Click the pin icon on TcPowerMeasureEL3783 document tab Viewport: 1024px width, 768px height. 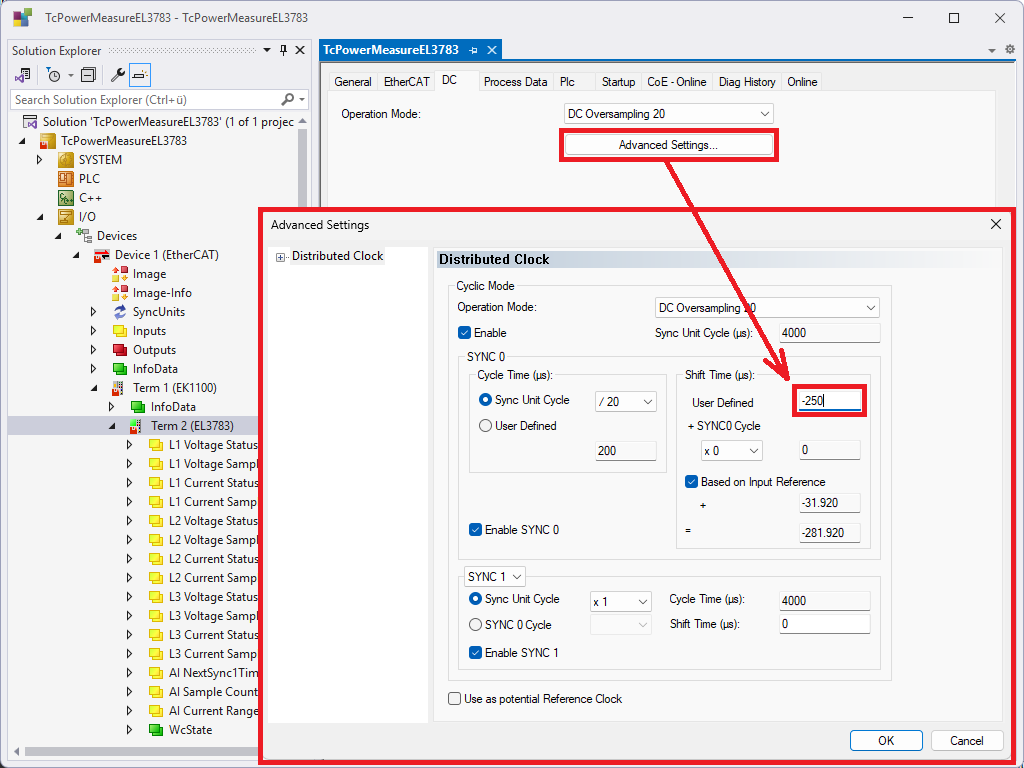(473, 50)
